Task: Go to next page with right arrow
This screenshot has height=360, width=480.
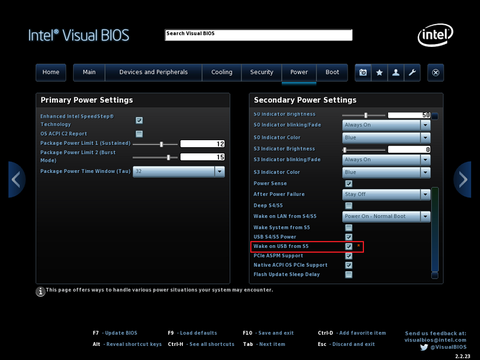Action: click(463, 180)
